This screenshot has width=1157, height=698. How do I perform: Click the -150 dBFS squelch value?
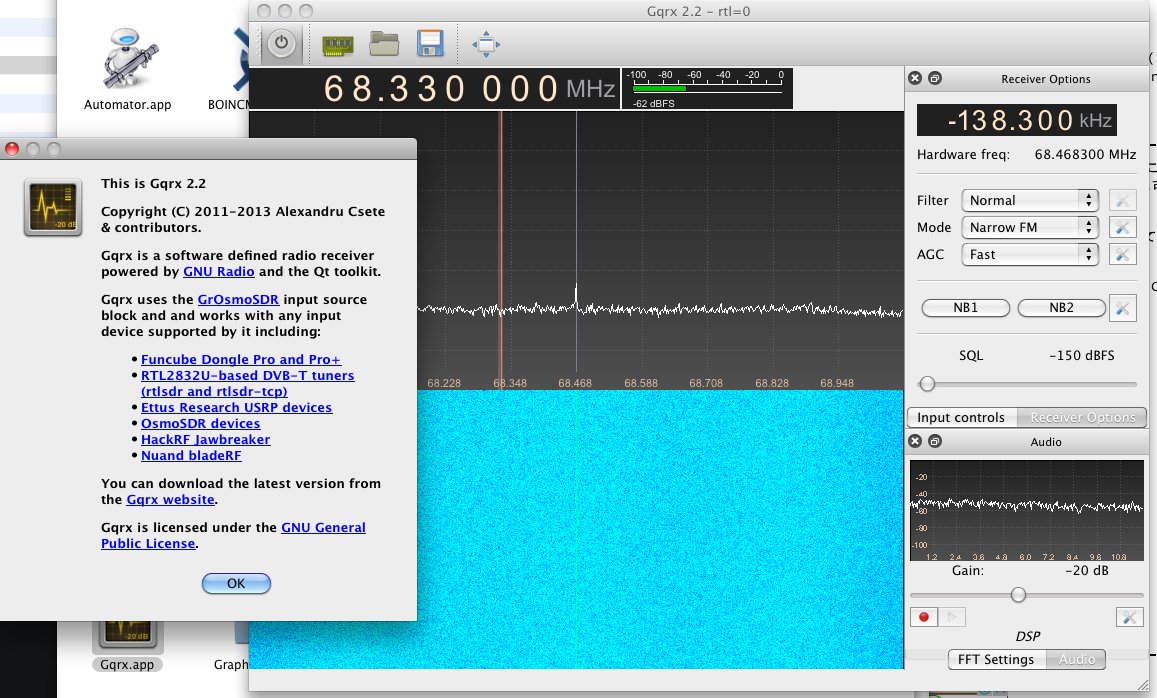[x=1081, y=356]
